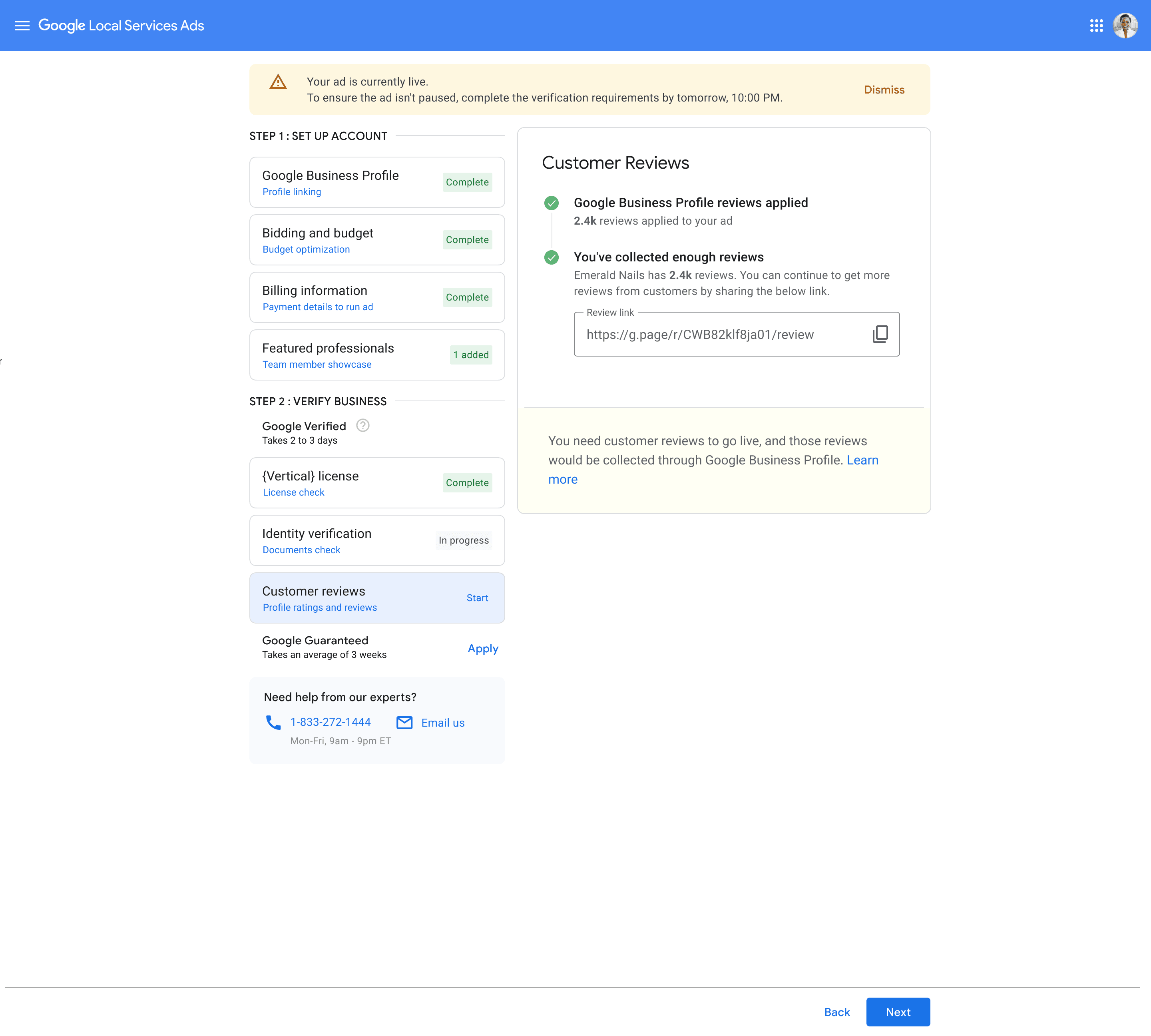
Task: Click the Customer Reviews panel heading
Action: (615, 163)
